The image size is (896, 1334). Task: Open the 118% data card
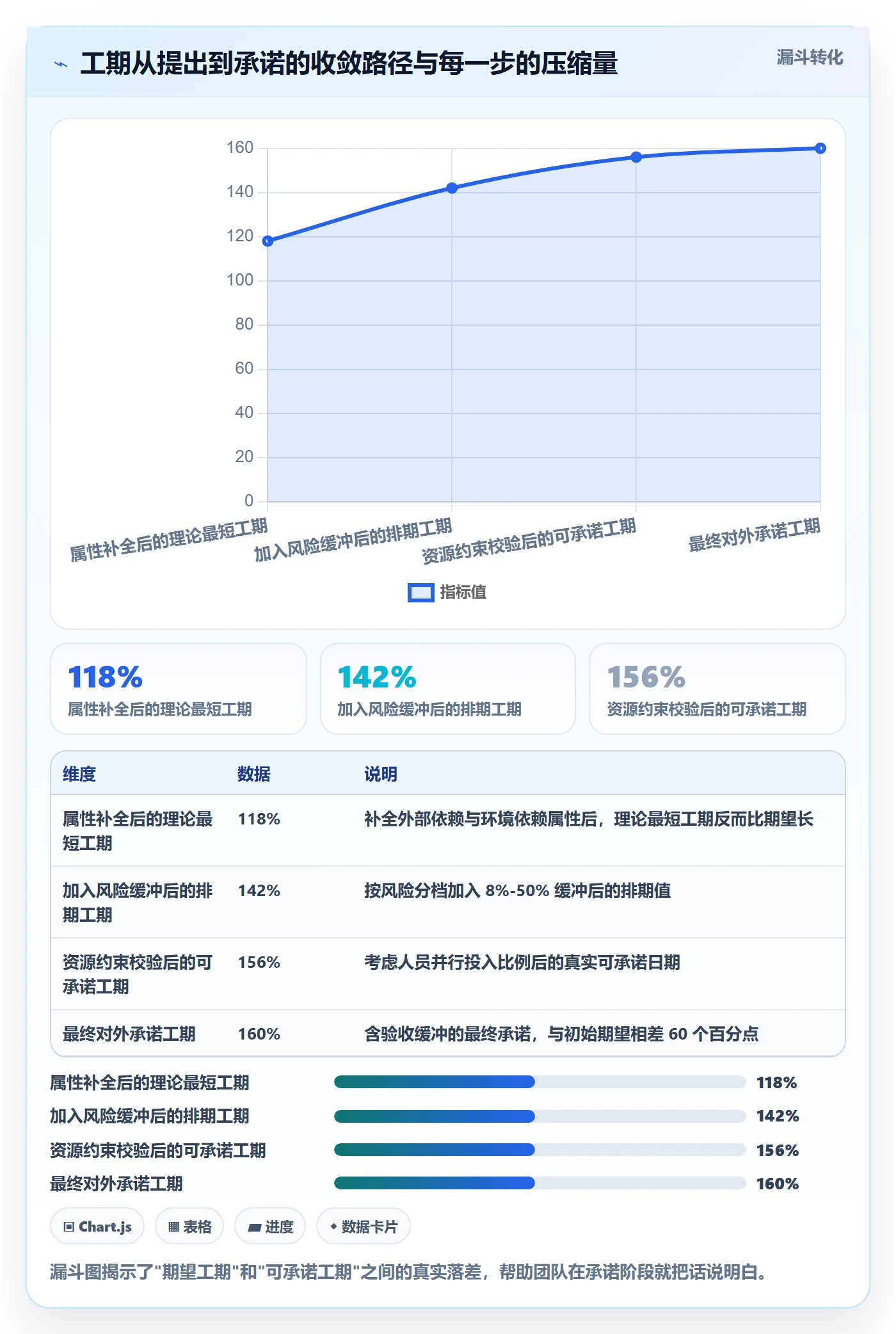179,689
